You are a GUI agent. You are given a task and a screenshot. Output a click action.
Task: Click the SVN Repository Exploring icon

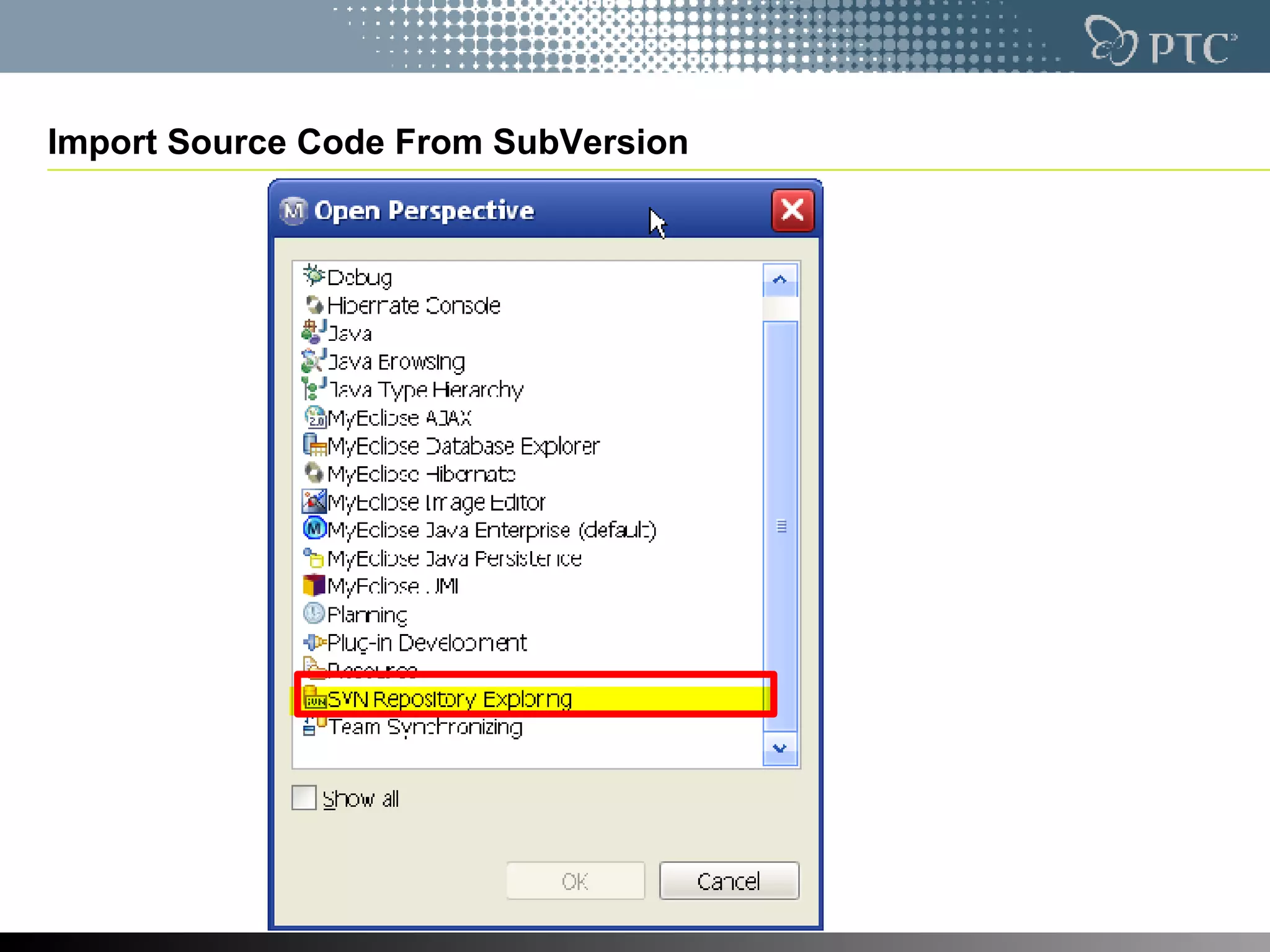(x=315, y=699)
